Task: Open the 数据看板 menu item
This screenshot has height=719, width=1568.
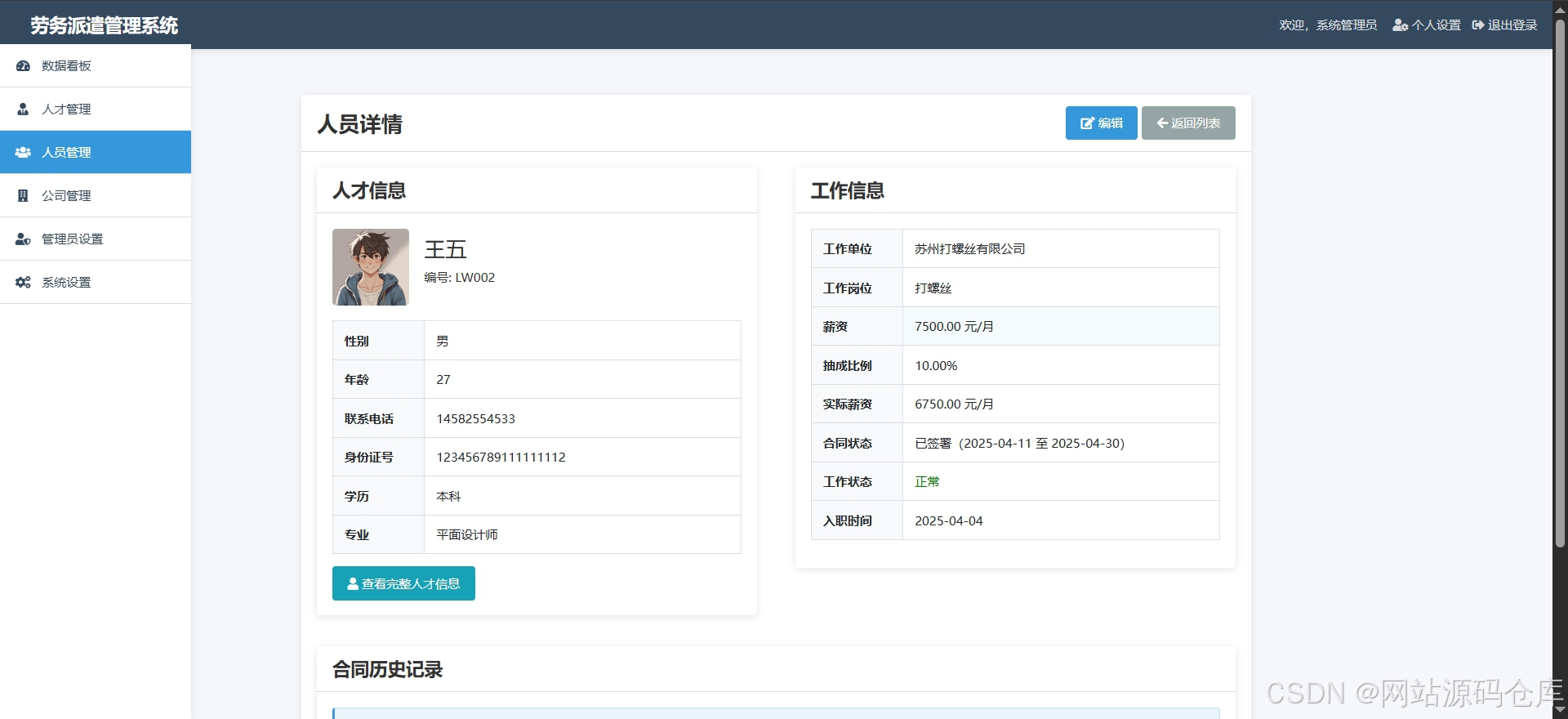Action: [96, 65]
